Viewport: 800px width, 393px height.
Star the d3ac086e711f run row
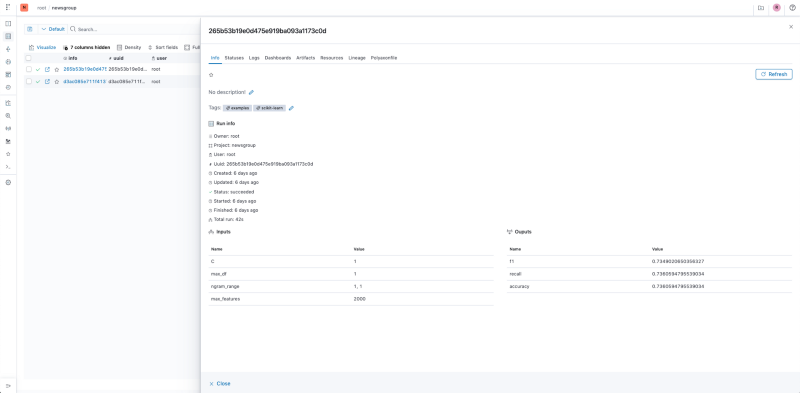[57, 81]
